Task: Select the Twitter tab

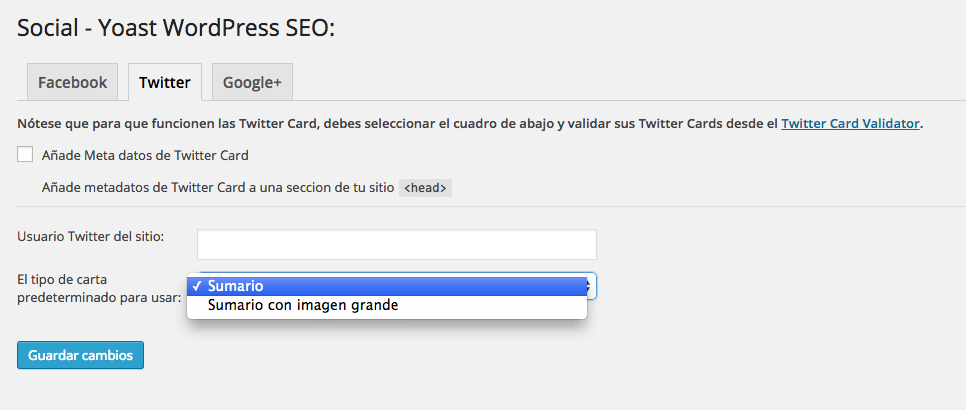Action: pyautogui.click(x=165, y=83)
